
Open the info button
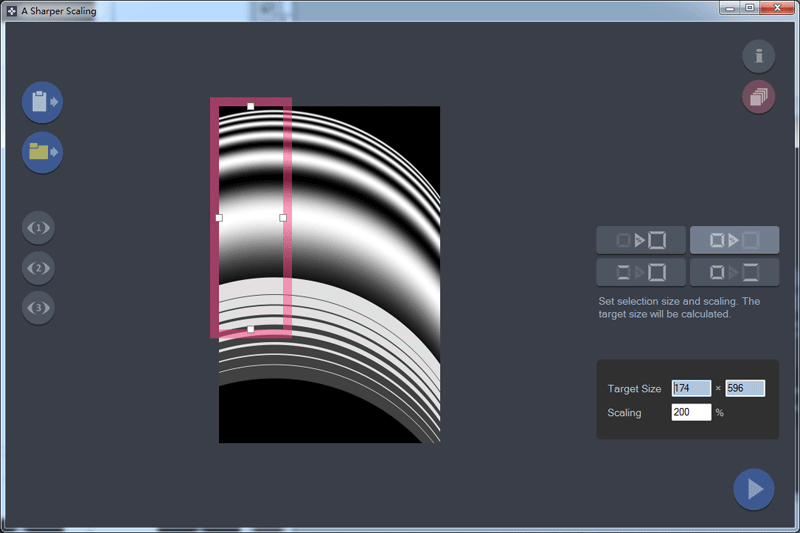759,56
